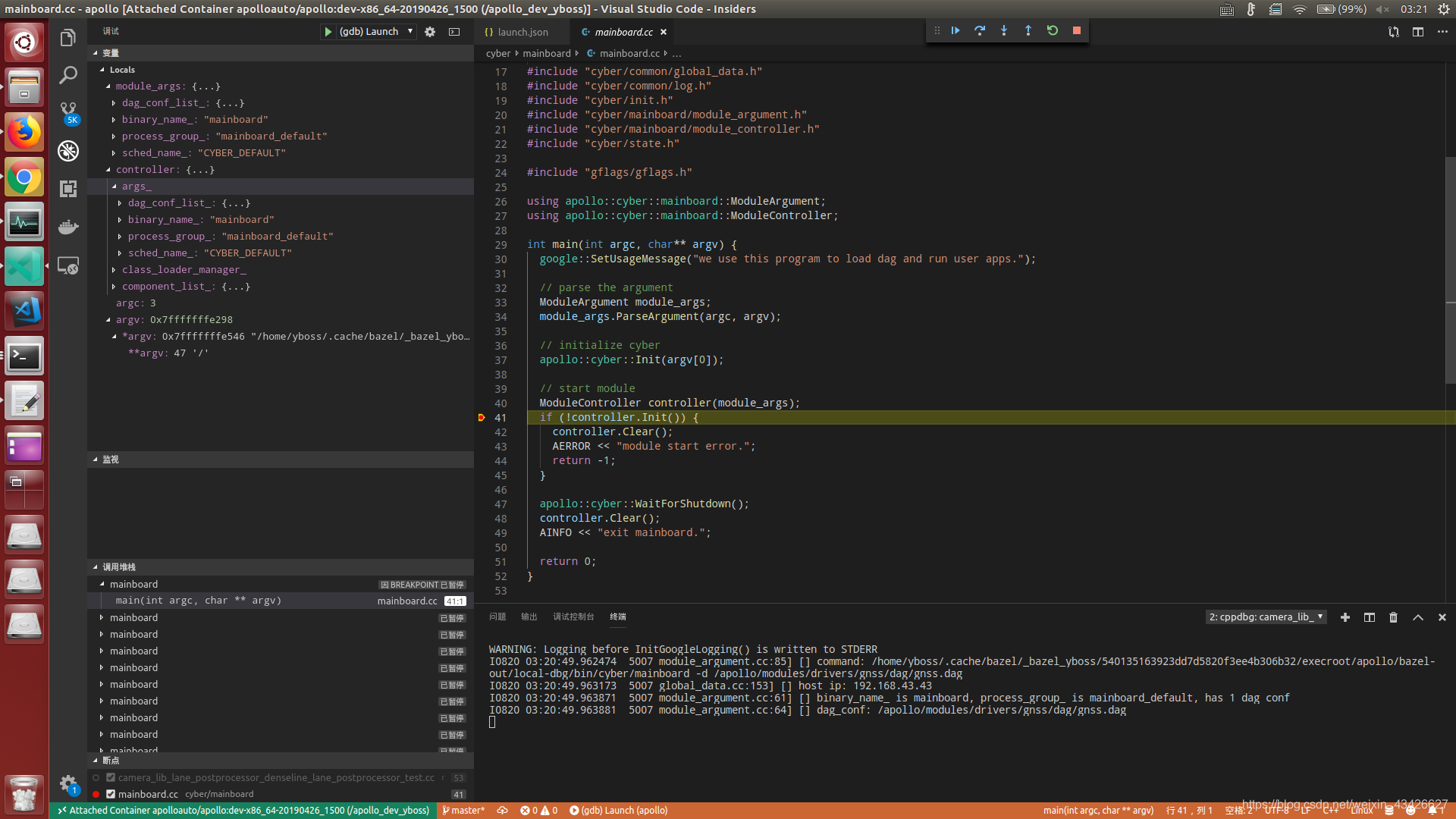Click the 终端 panel tab
1456x819 pixels.
click(x=618, y=616)
